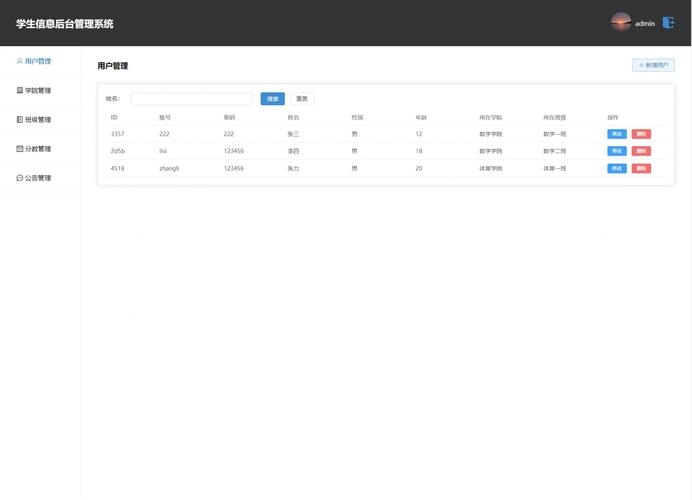The width and height of the screenshot is (692, 500).
Task: Click the 学院管理 building icon
Action: [19, 90]
